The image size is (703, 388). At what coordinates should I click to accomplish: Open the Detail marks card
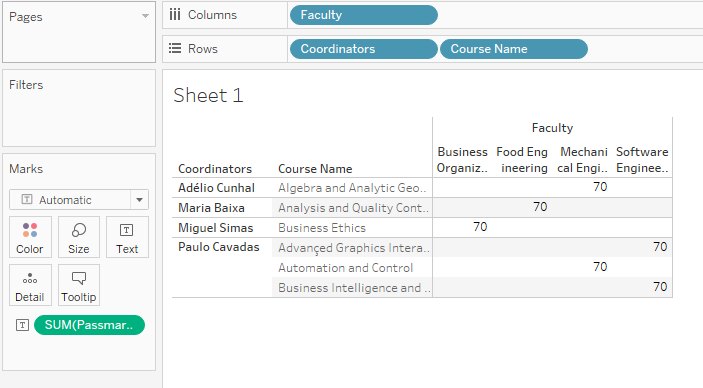pyautogui.click(x=30, y=285)
